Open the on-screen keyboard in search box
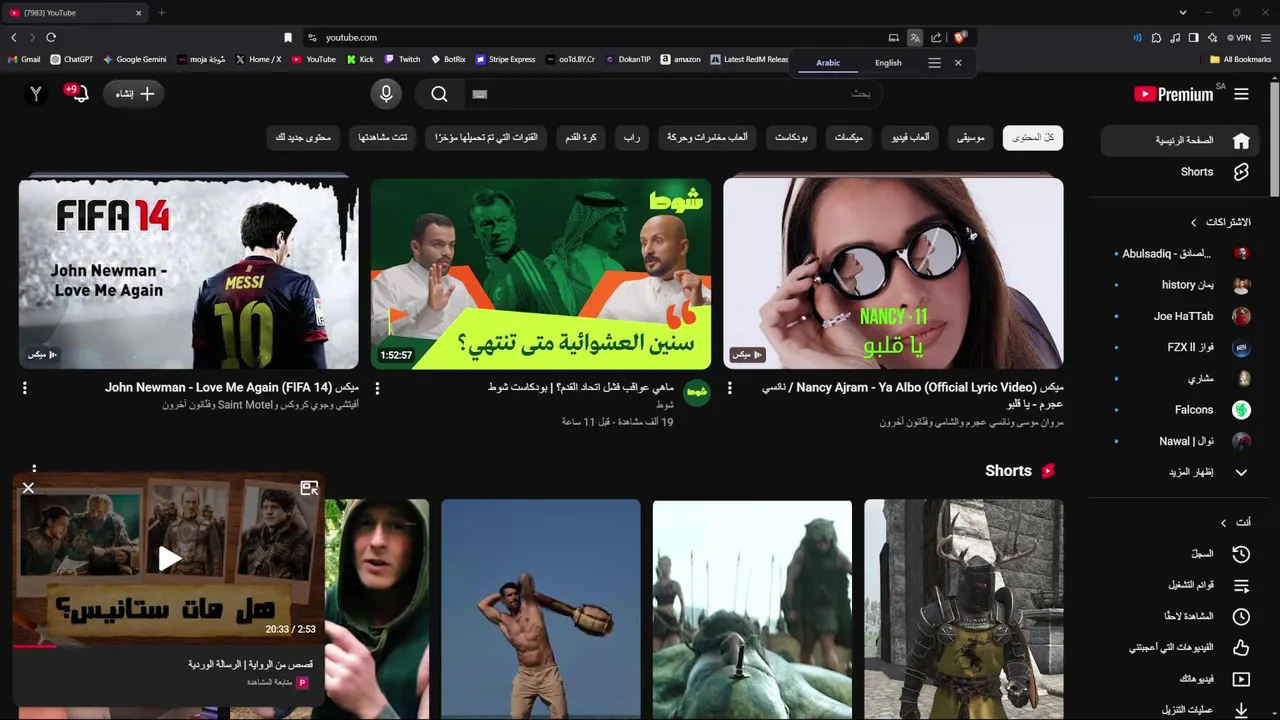Image resolution: width=1280 pixels, height=720 pixels. pyautogui.click(x=479, y=94)
